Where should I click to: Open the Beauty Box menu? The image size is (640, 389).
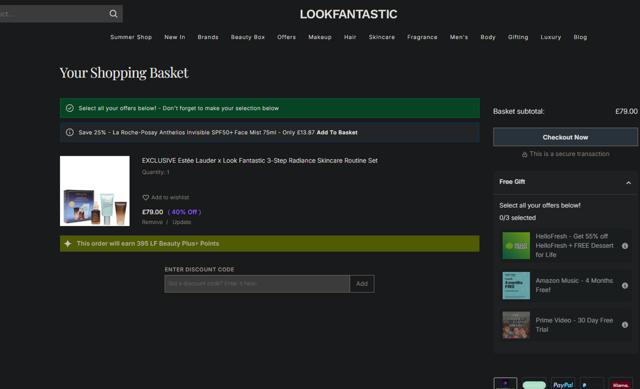click(248, 37)
